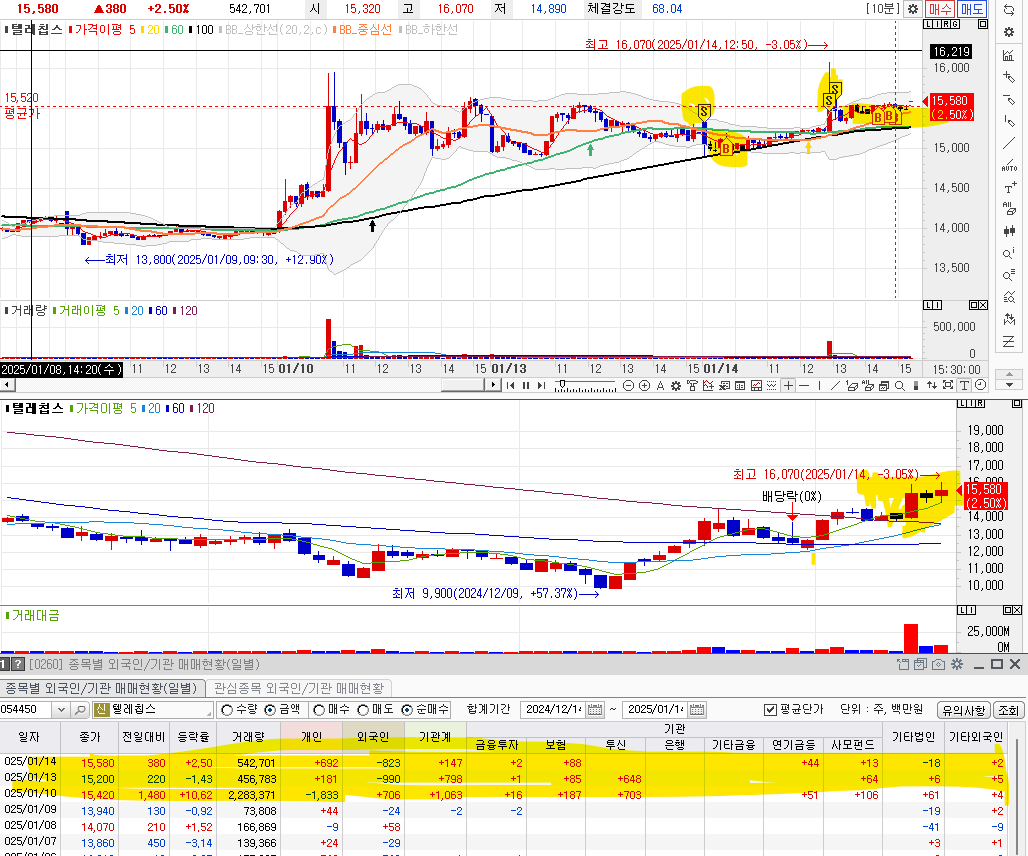Select the vertical-line pencil tool
Screen dimensions: 1028x856
pos(1009,121)
